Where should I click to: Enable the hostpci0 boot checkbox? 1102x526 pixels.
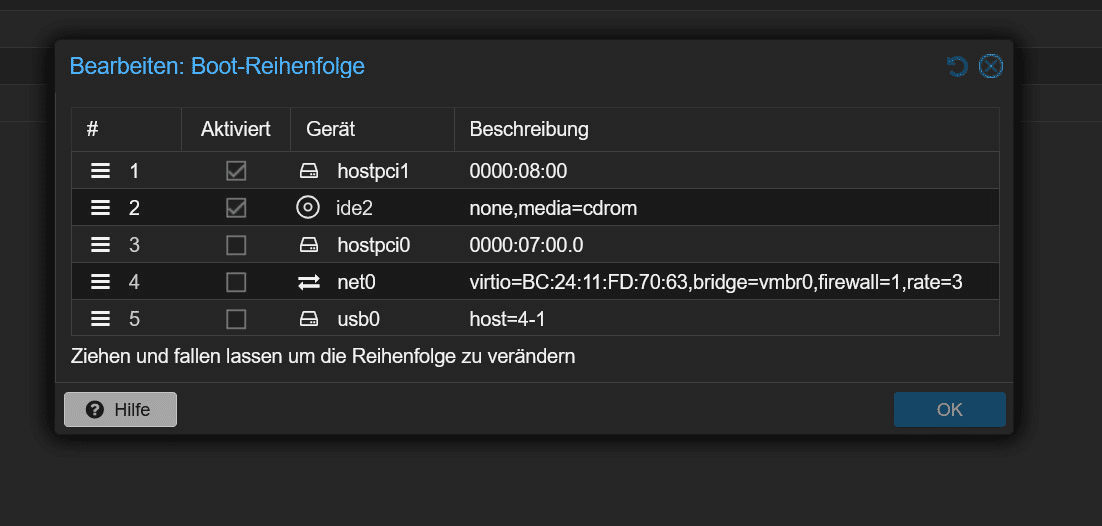[x=236, y=245]
